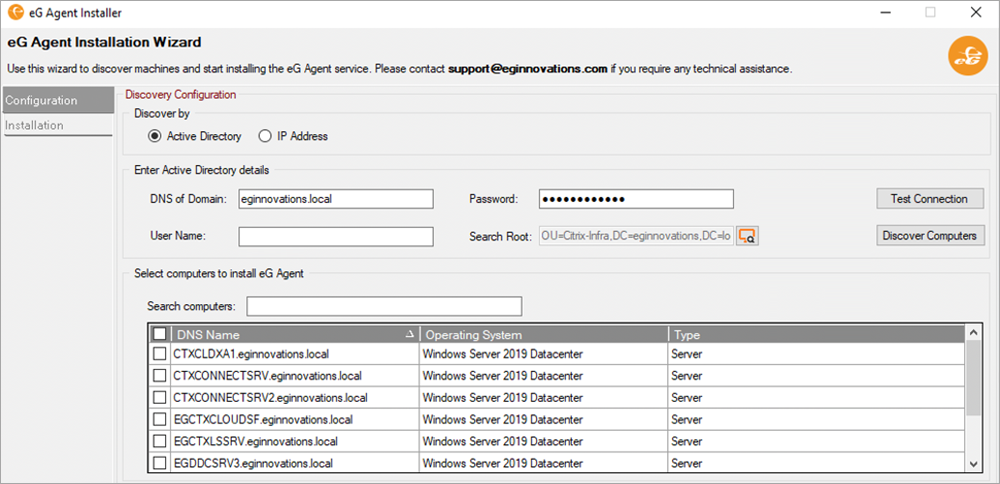The width and height of the screenshot is (1000, 484).
Task: Click the Search computers input field
Action: (385, 306)
